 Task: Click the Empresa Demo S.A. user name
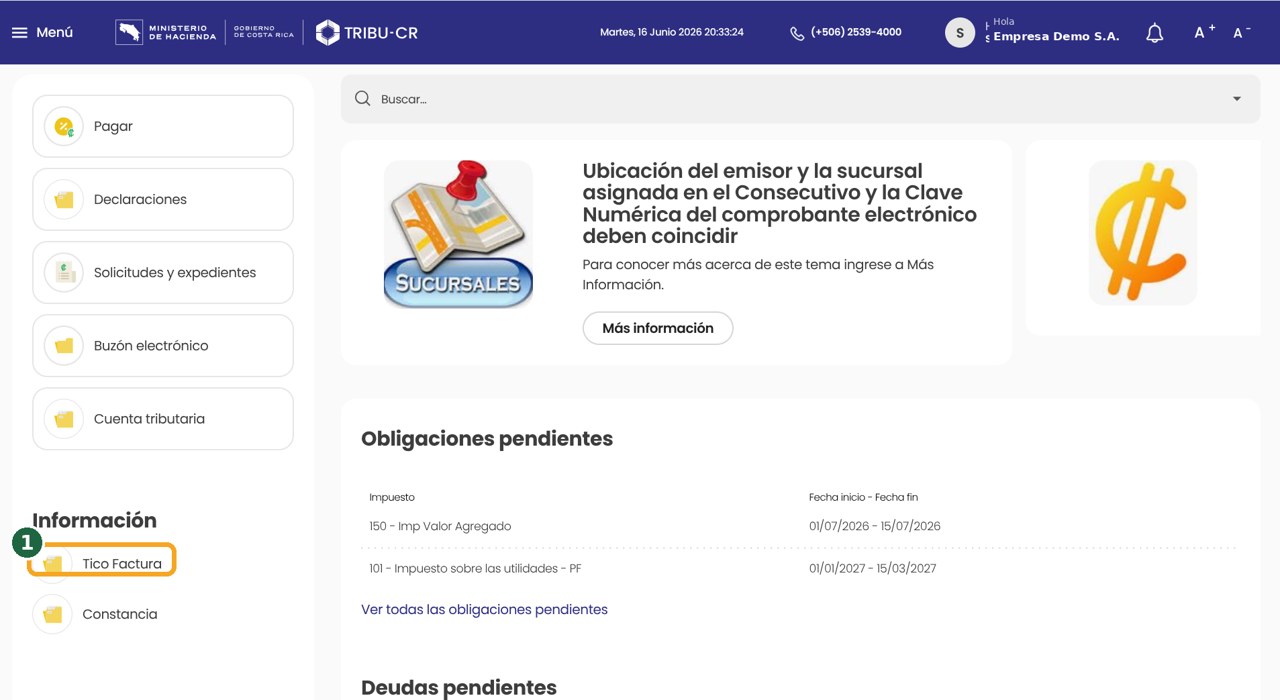click(1056, 37)
